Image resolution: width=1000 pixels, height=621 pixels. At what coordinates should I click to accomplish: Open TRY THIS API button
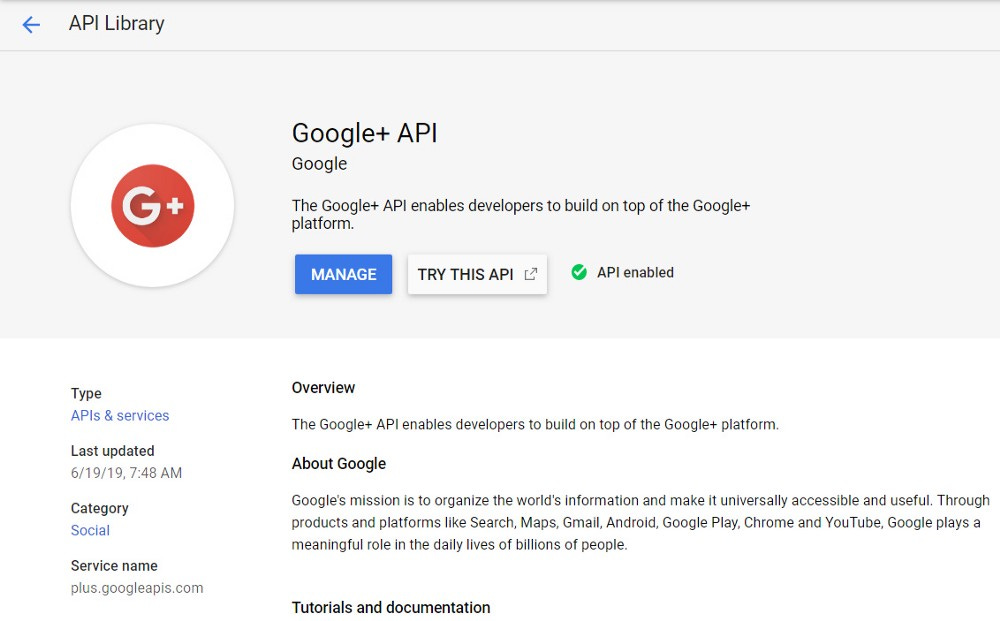pyautogui.click(x=477, y=274)
